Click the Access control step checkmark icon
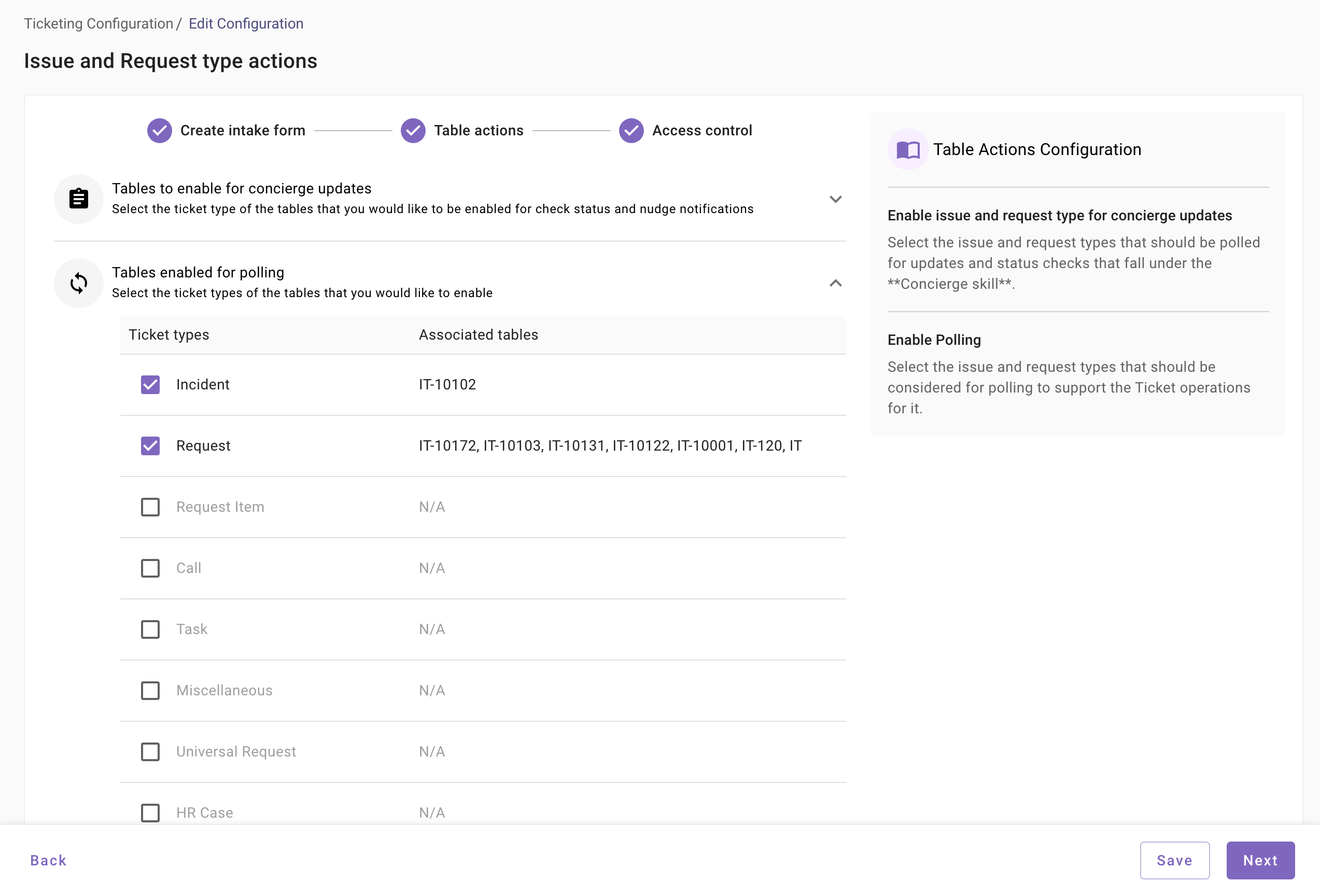This screenshot has width=1320, height=896. [x=631, y=131]
